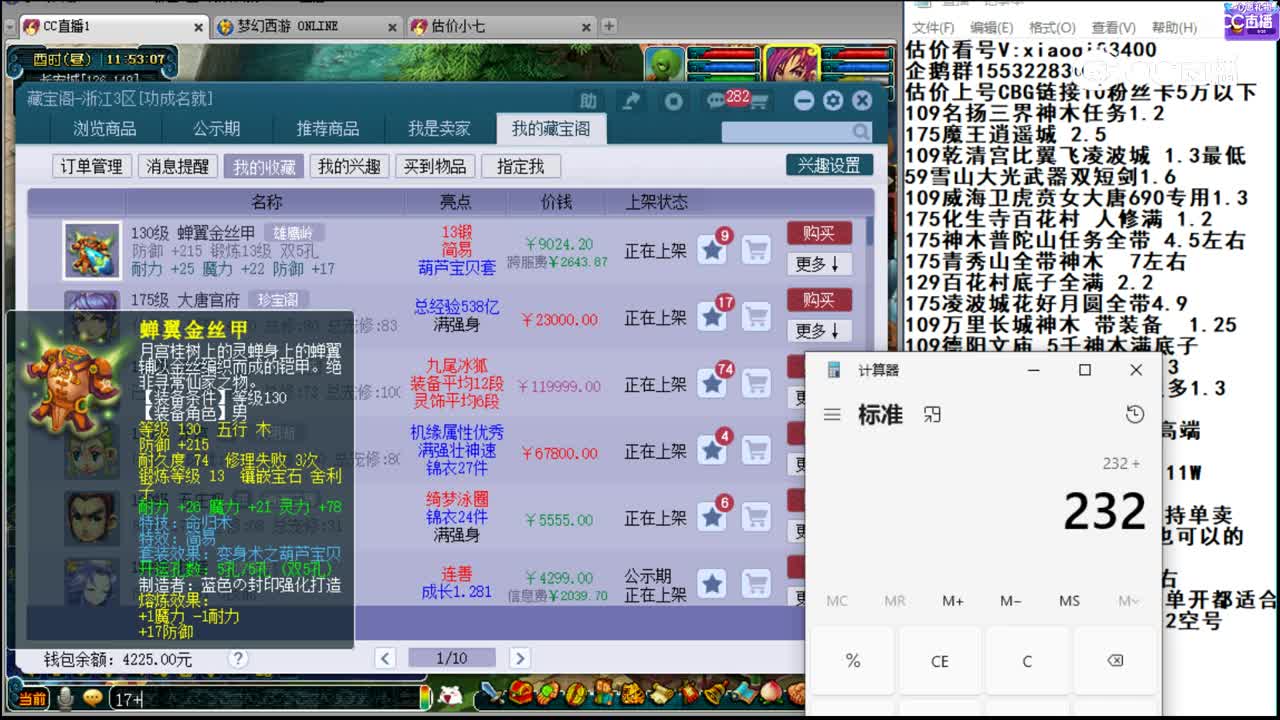Expand 更多 on the 大唐官府 row
1280x720 pixels.
point(819,330)
